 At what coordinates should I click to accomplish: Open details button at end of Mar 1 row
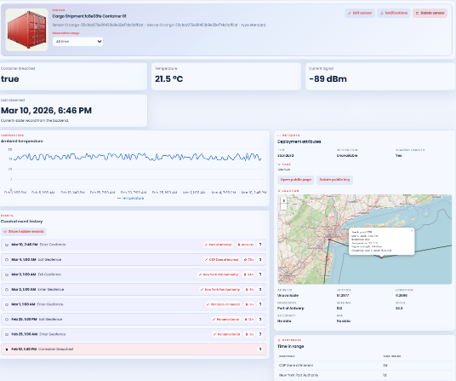[x=260, y=304]
